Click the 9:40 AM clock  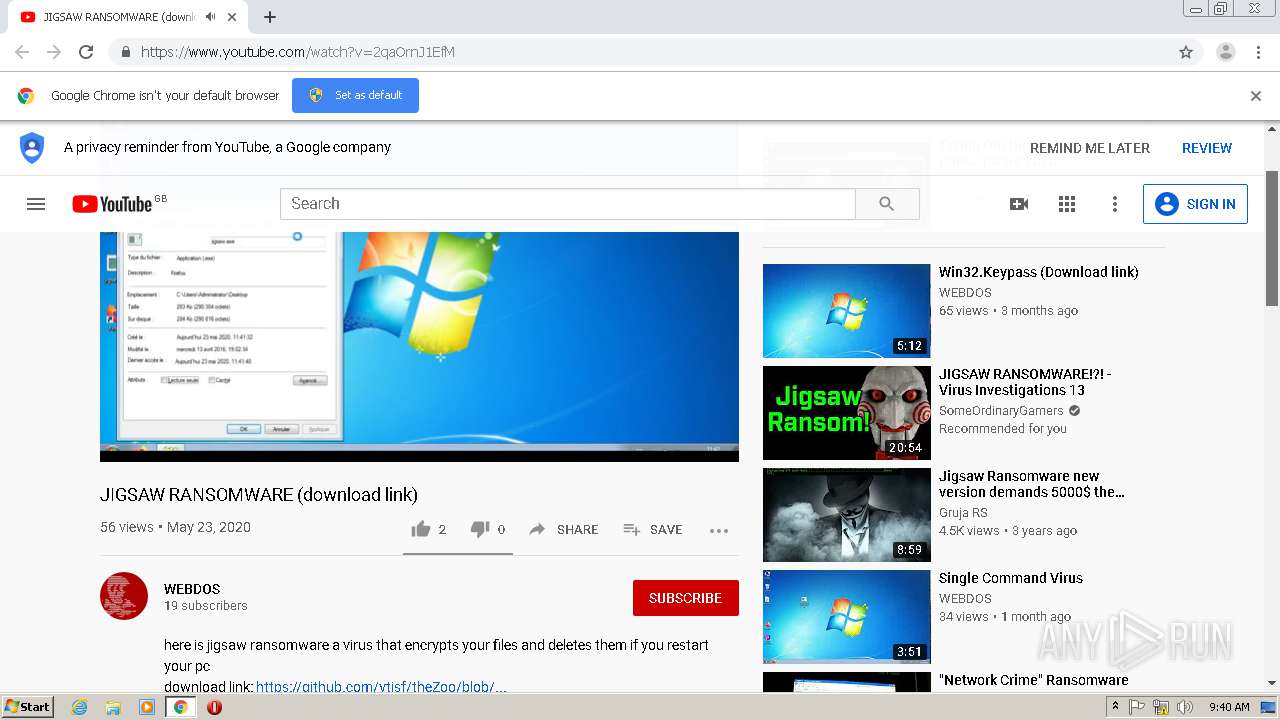[x=1229, y=707]
